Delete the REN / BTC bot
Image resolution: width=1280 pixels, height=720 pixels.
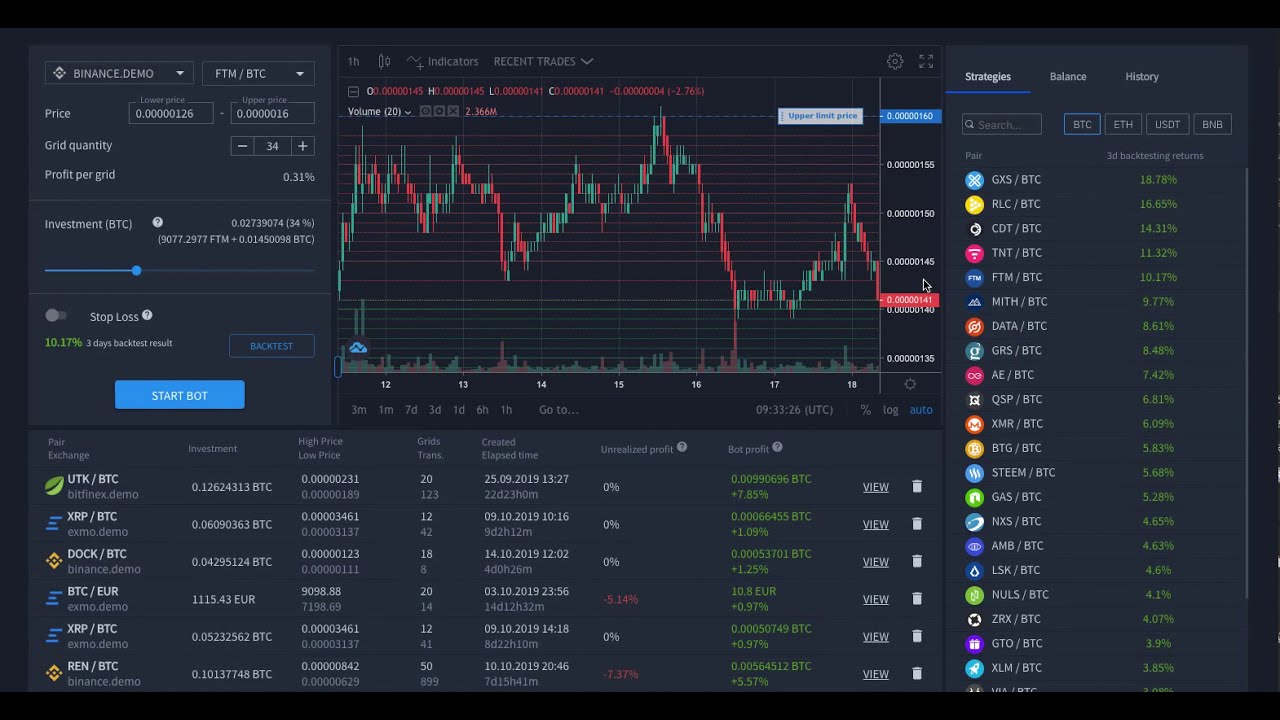pyautogui.click(x=917, y=674)
